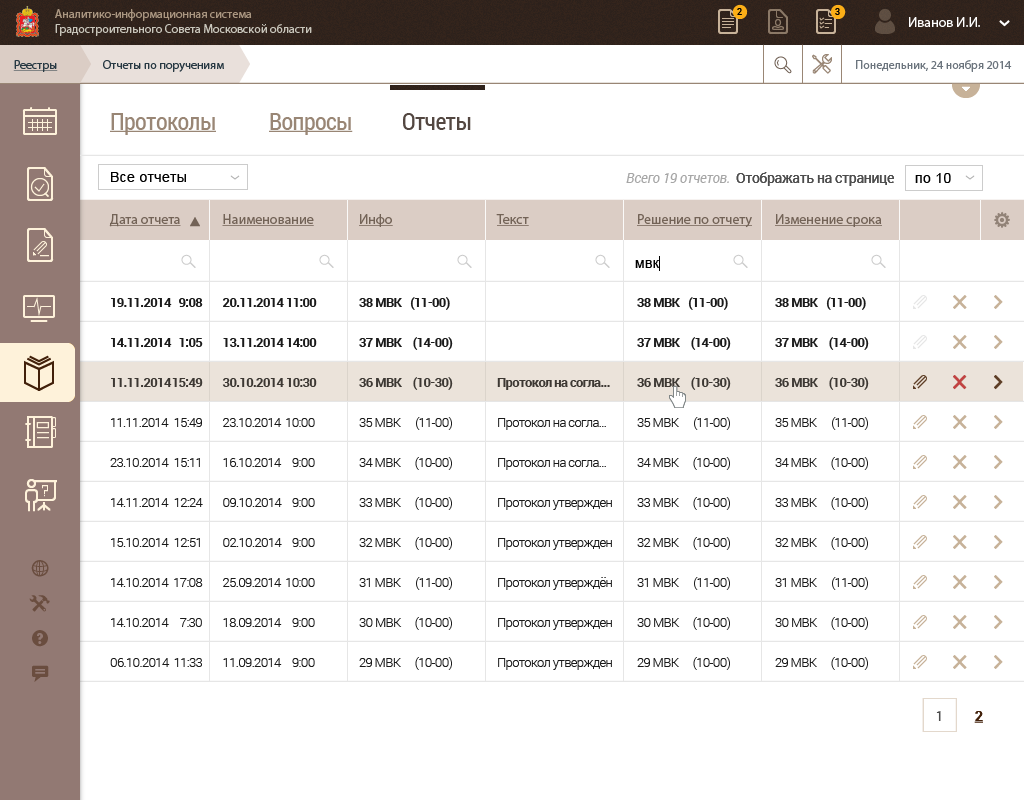The height and width of the screenshot is (800, 1024).
Task: Sort by Изменение срока column header
Action: click(x=828, y=220)
